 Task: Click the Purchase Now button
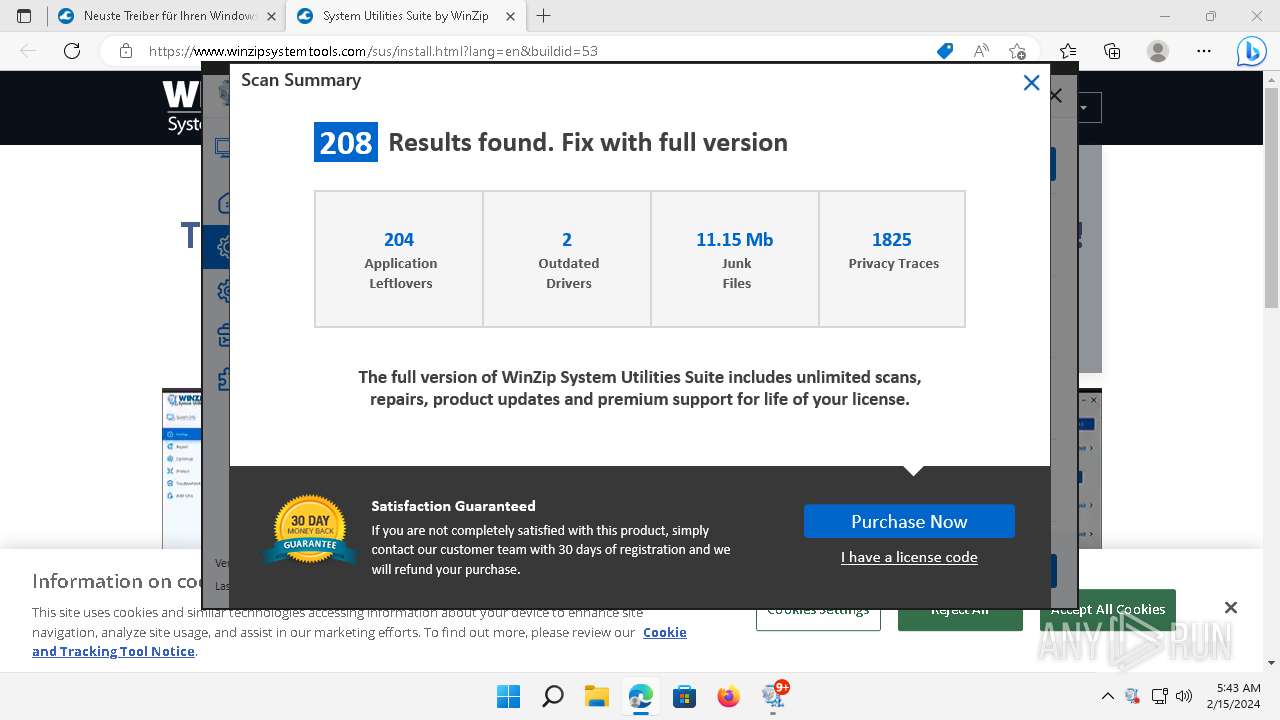(909, 521)
